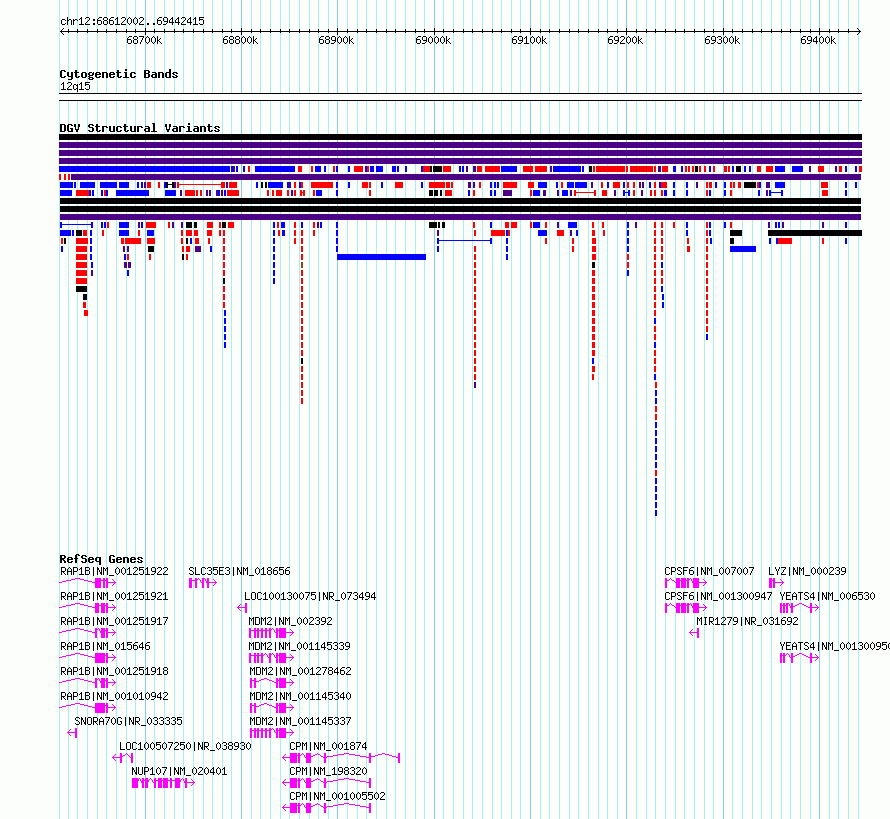890x819 pixels.
Task: Click the LYZ gene model glyph
Action: (776, 583)
